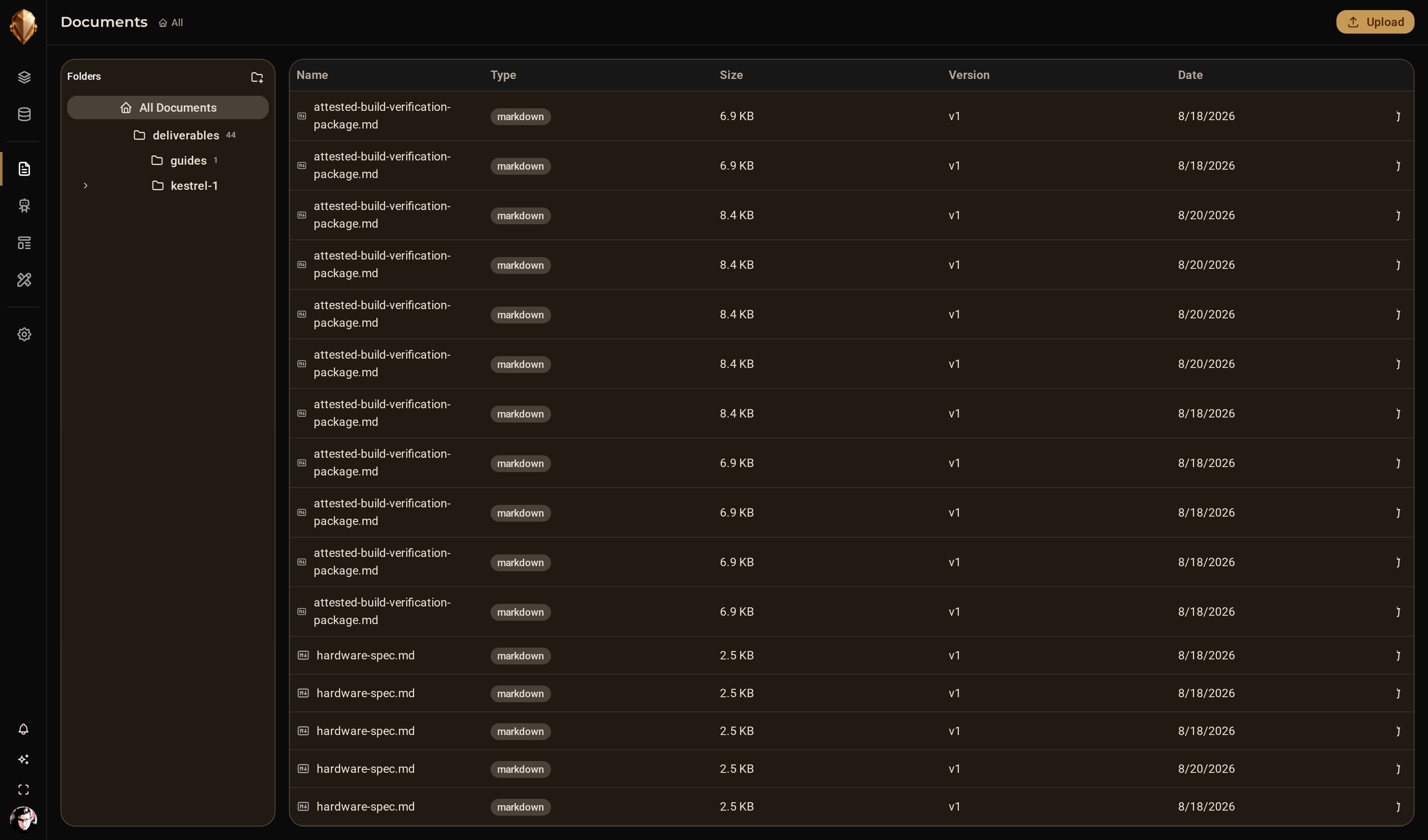Open the settings gear in sidebar
The height and width of the screenshot is (840, 1428).
(24, 334)
